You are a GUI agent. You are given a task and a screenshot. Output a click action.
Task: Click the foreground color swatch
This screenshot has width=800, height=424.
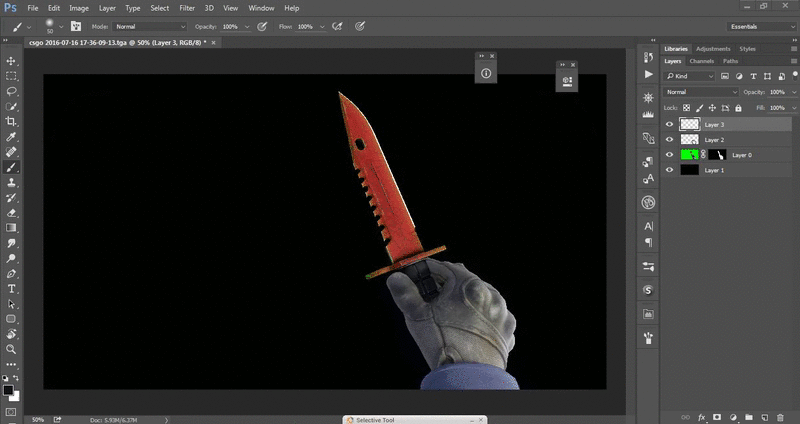(8, 391)
